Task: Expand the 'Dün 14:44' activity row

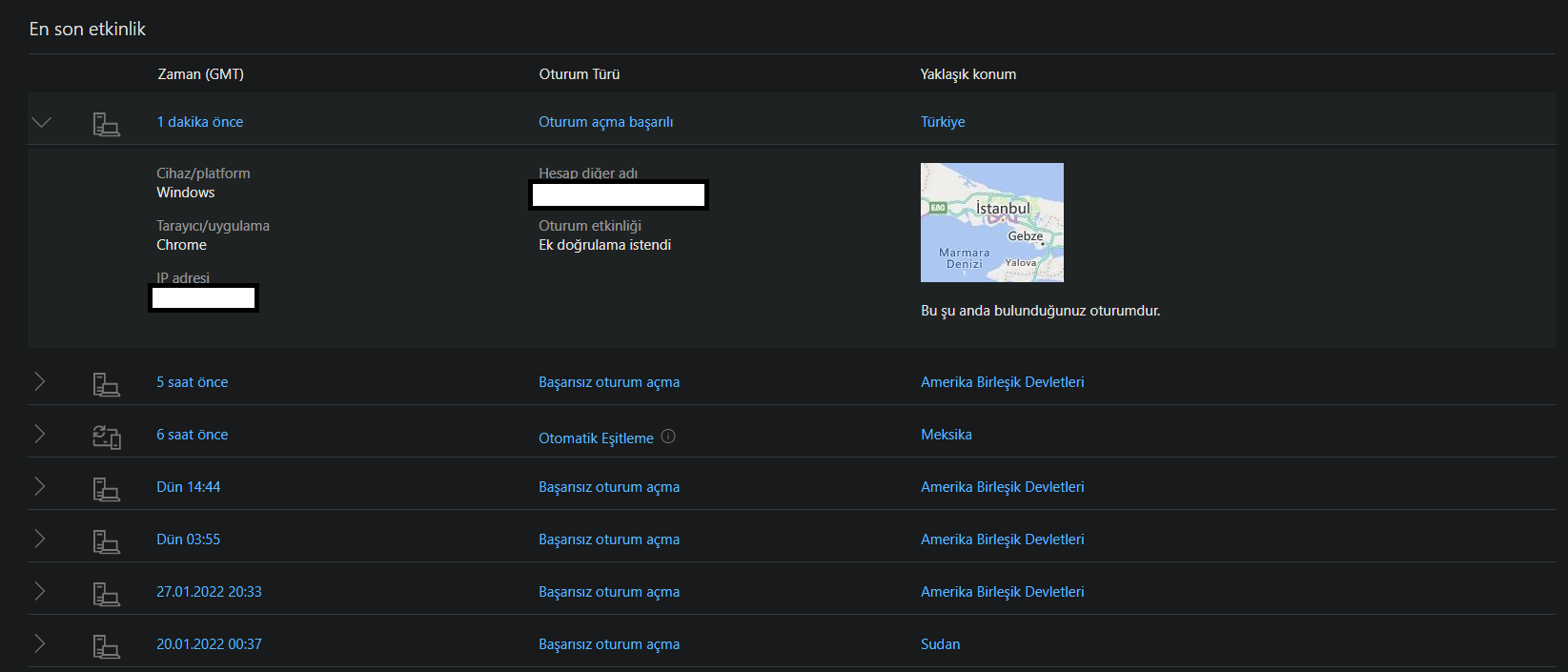Action: coord(40,486)
